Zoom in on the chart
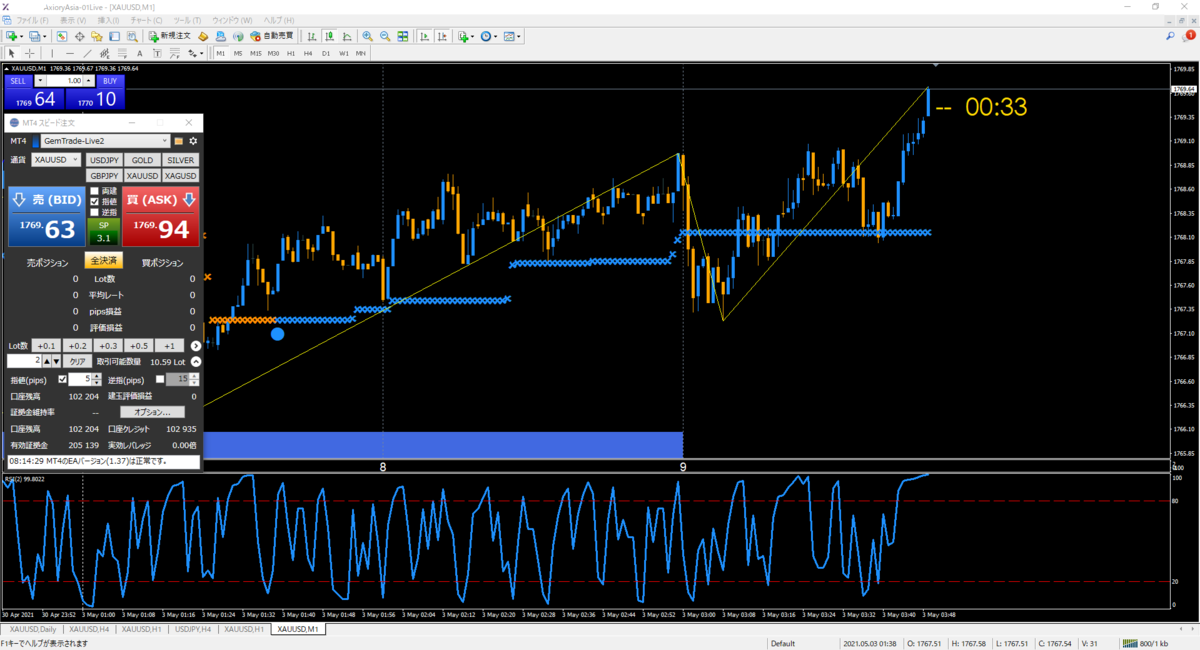 pos(367,36)
